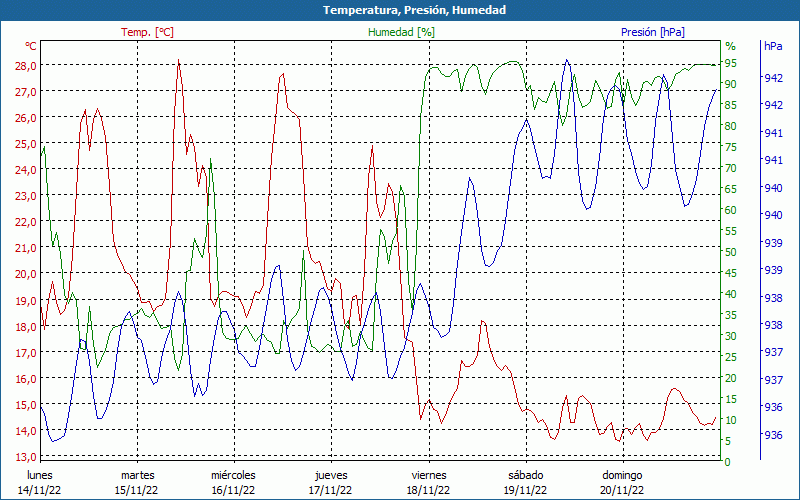Click the green "%" axis unit label
800x500 pixels.
(x=731, y=46)
